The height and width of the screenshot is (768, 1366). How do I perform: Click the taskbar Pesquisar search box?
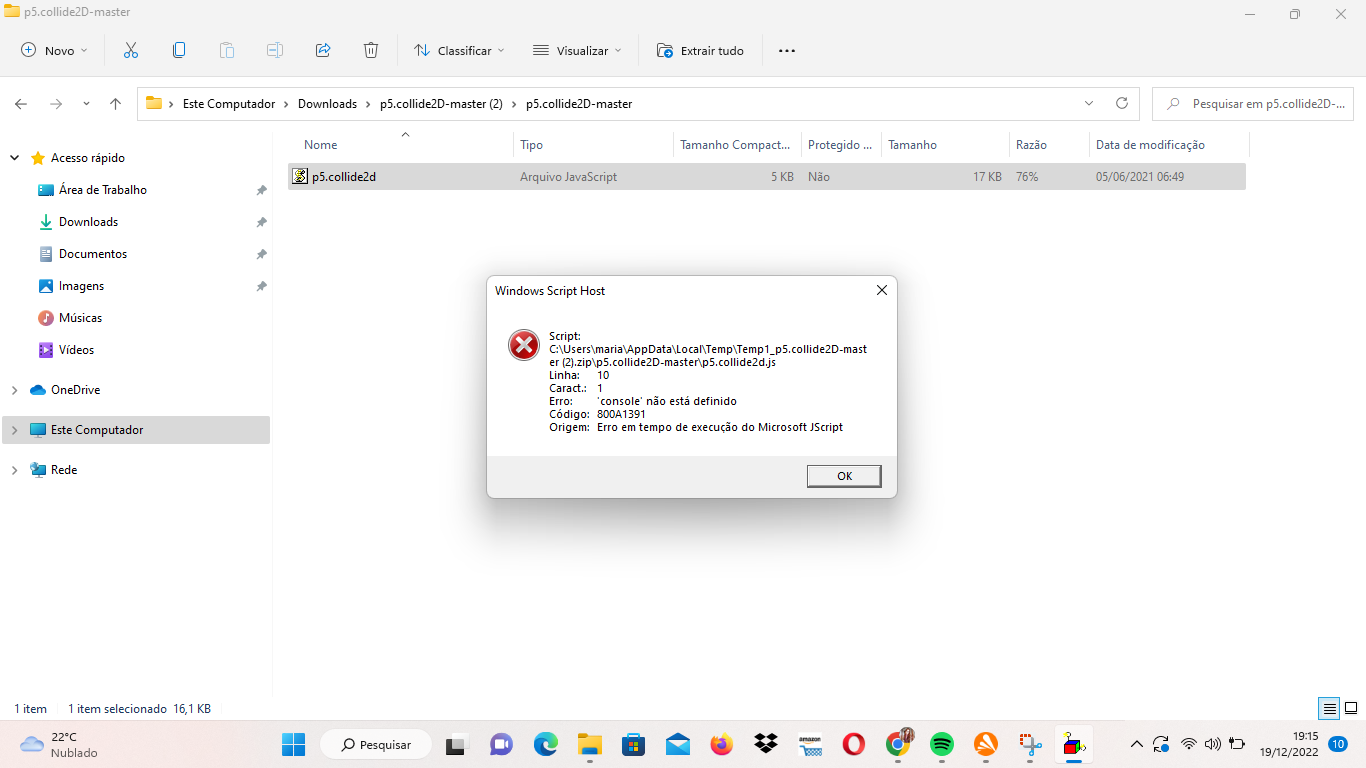[376, 744]
